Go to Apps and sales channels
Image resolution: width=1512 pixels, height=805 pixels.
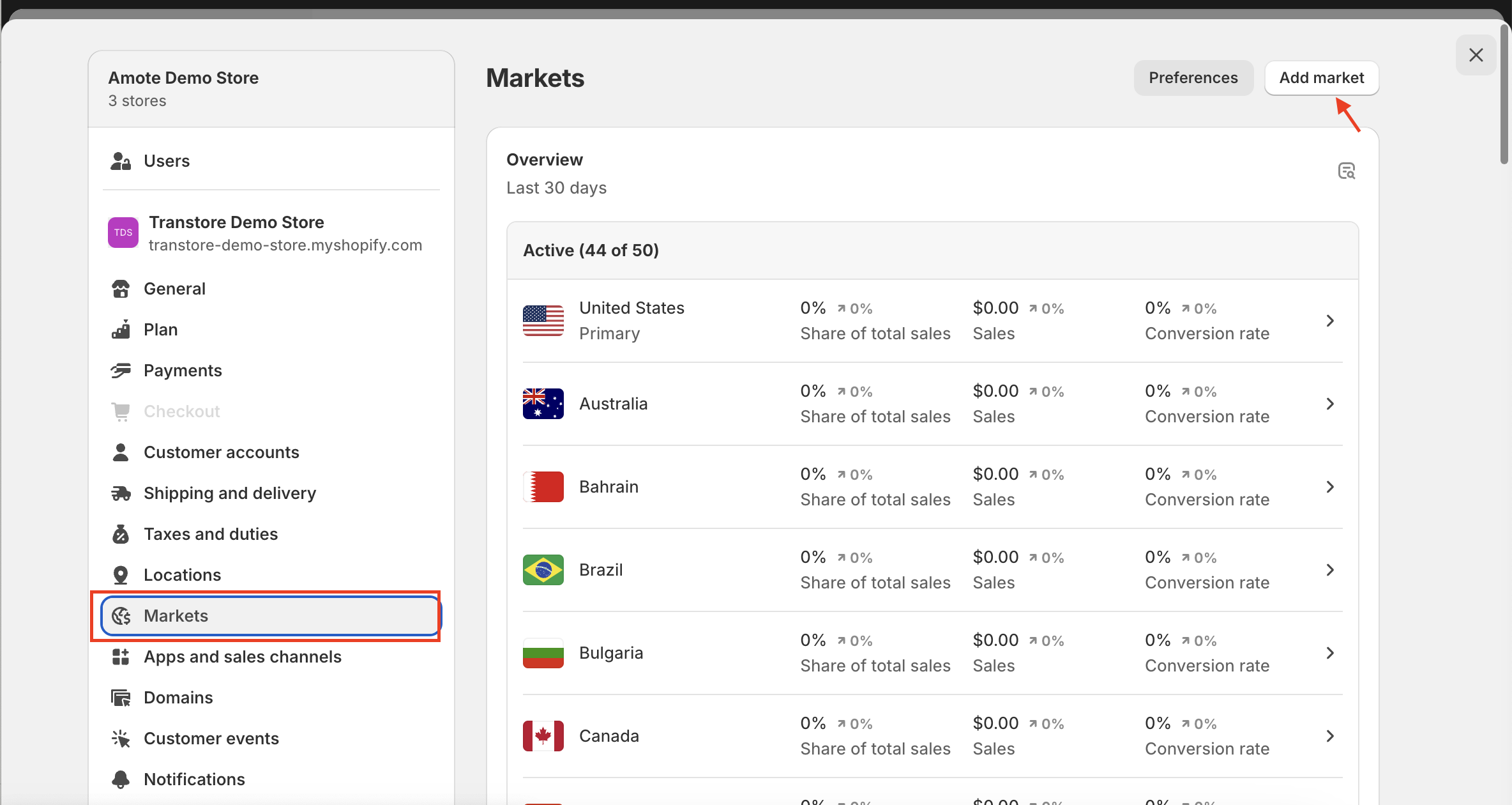tap(242, 657)
